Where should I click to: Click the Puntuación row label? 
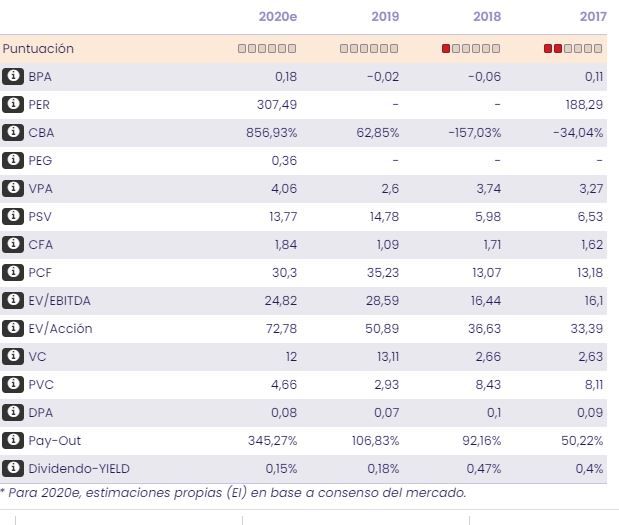(x=38, y=48)
